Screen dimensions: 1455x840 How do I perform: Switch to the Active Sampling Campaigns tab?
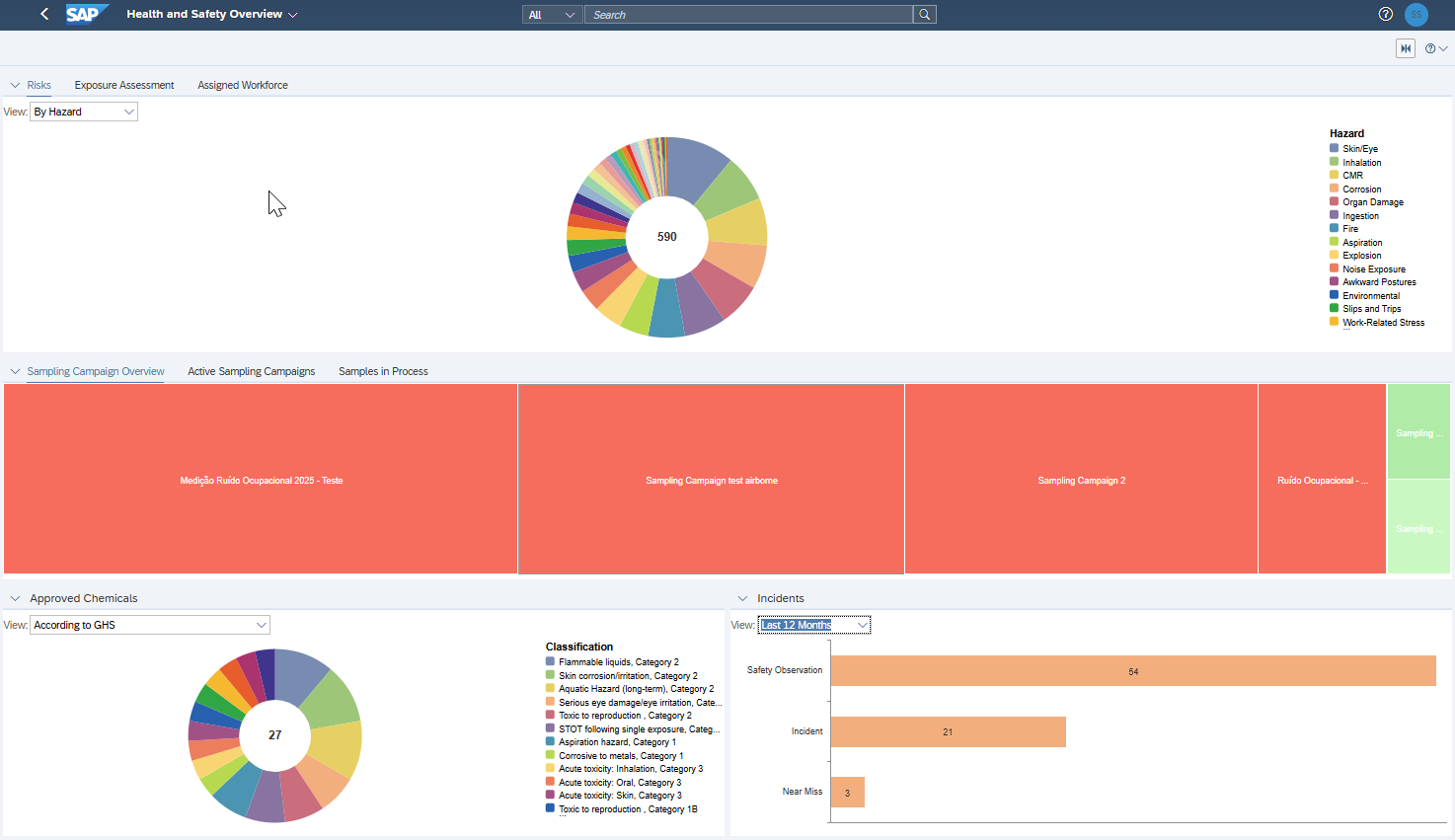point(251,371)
